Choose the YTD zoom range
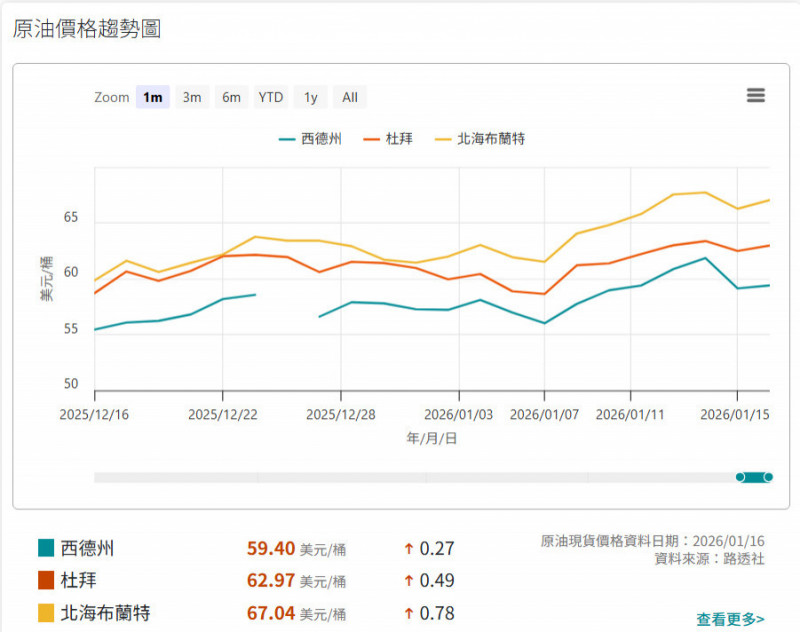 (x=271, y=97)
